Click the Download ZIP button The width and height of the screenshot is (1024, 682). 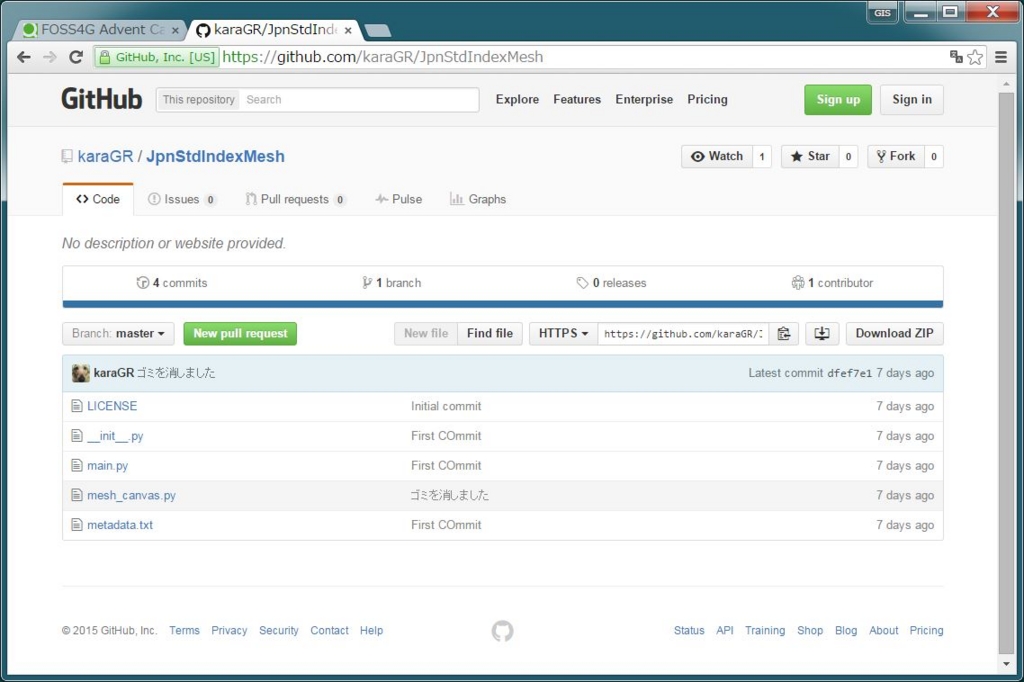pyautogui.click(x=895, y=334)
